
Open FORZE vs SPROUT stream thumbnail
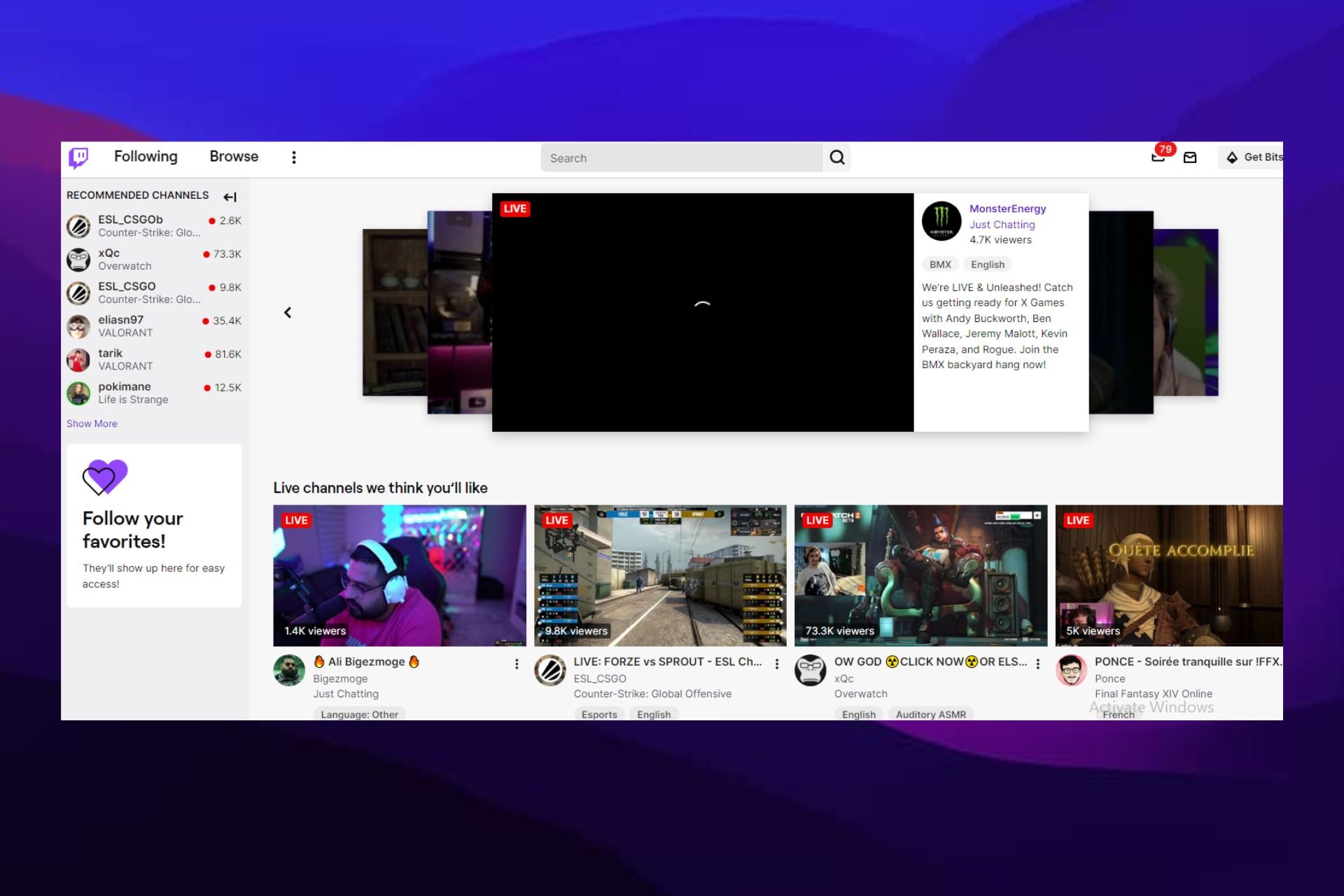coord(660,575)
